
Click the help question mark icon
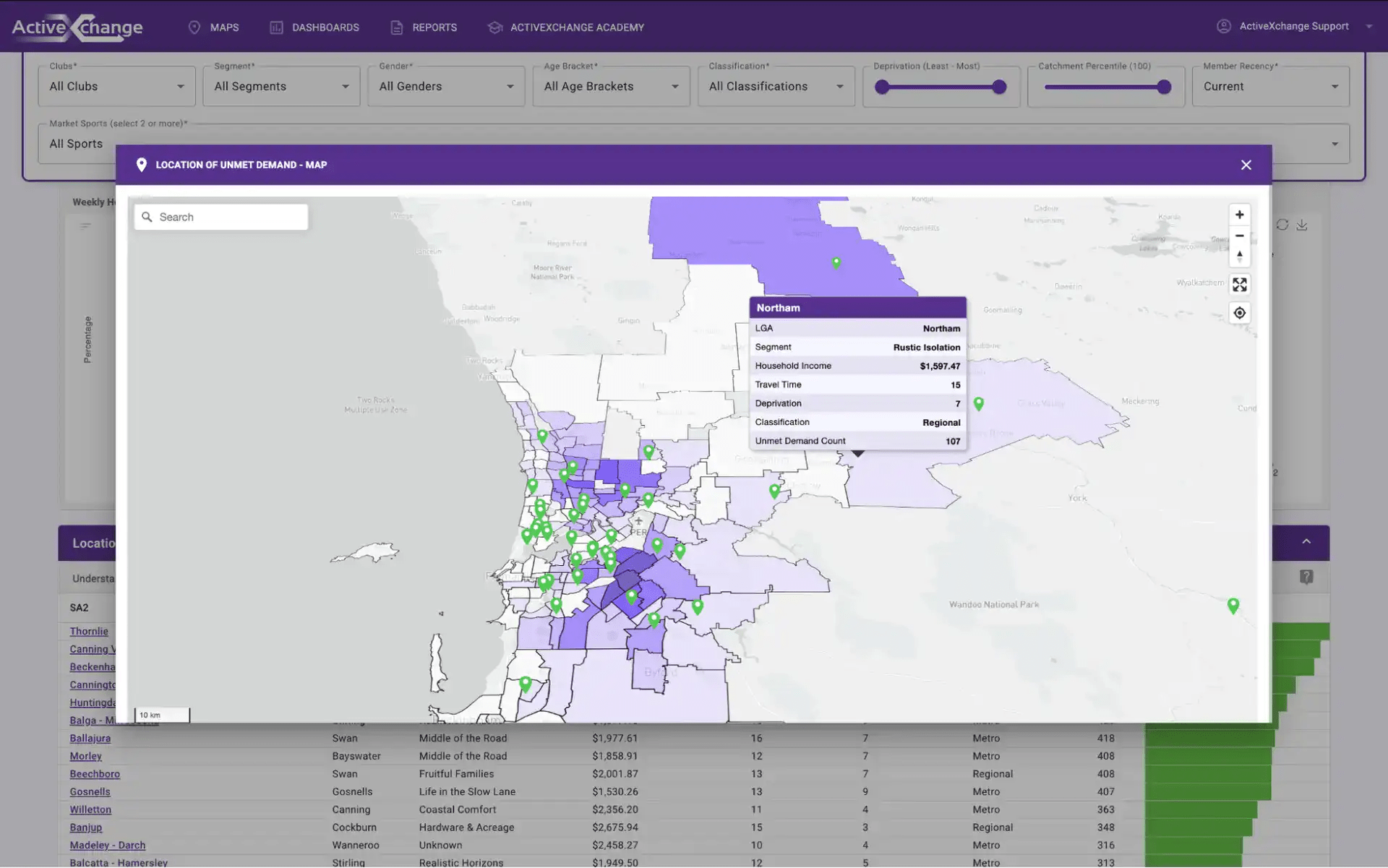coord(1306,577)
